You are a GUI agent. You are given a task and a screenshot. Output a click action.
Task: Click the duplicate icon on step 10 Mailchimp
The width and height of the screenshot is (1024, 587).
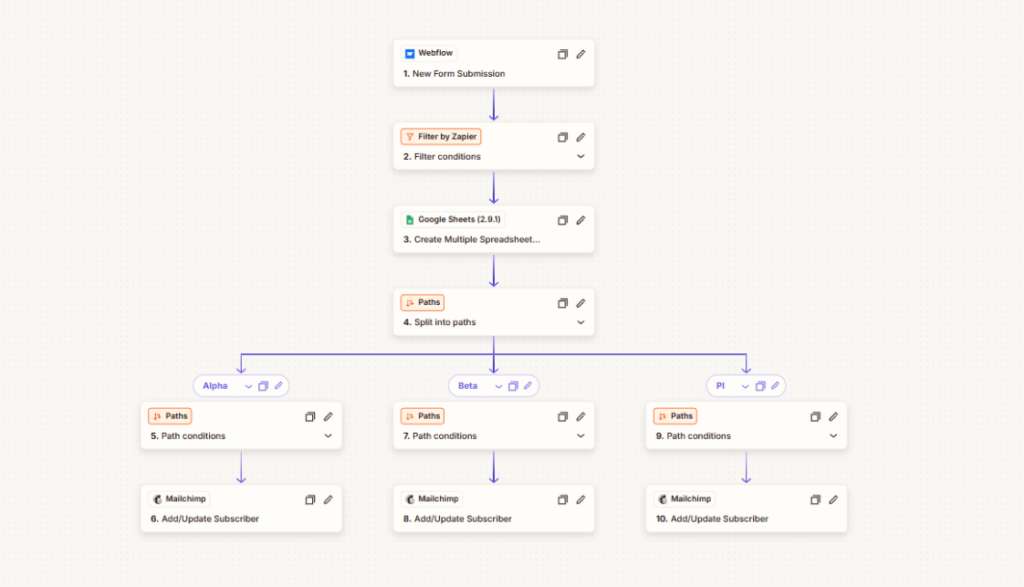[815, 499]
